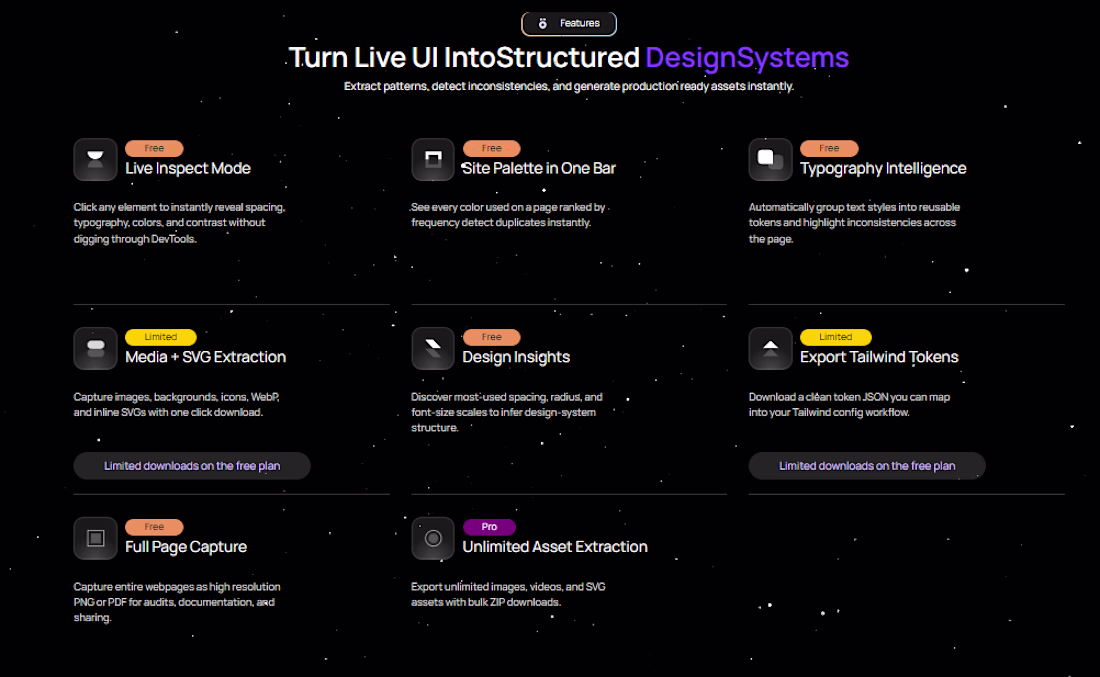
Task: Click the Site Palette in One Bar icon
Action: (433, 160)
